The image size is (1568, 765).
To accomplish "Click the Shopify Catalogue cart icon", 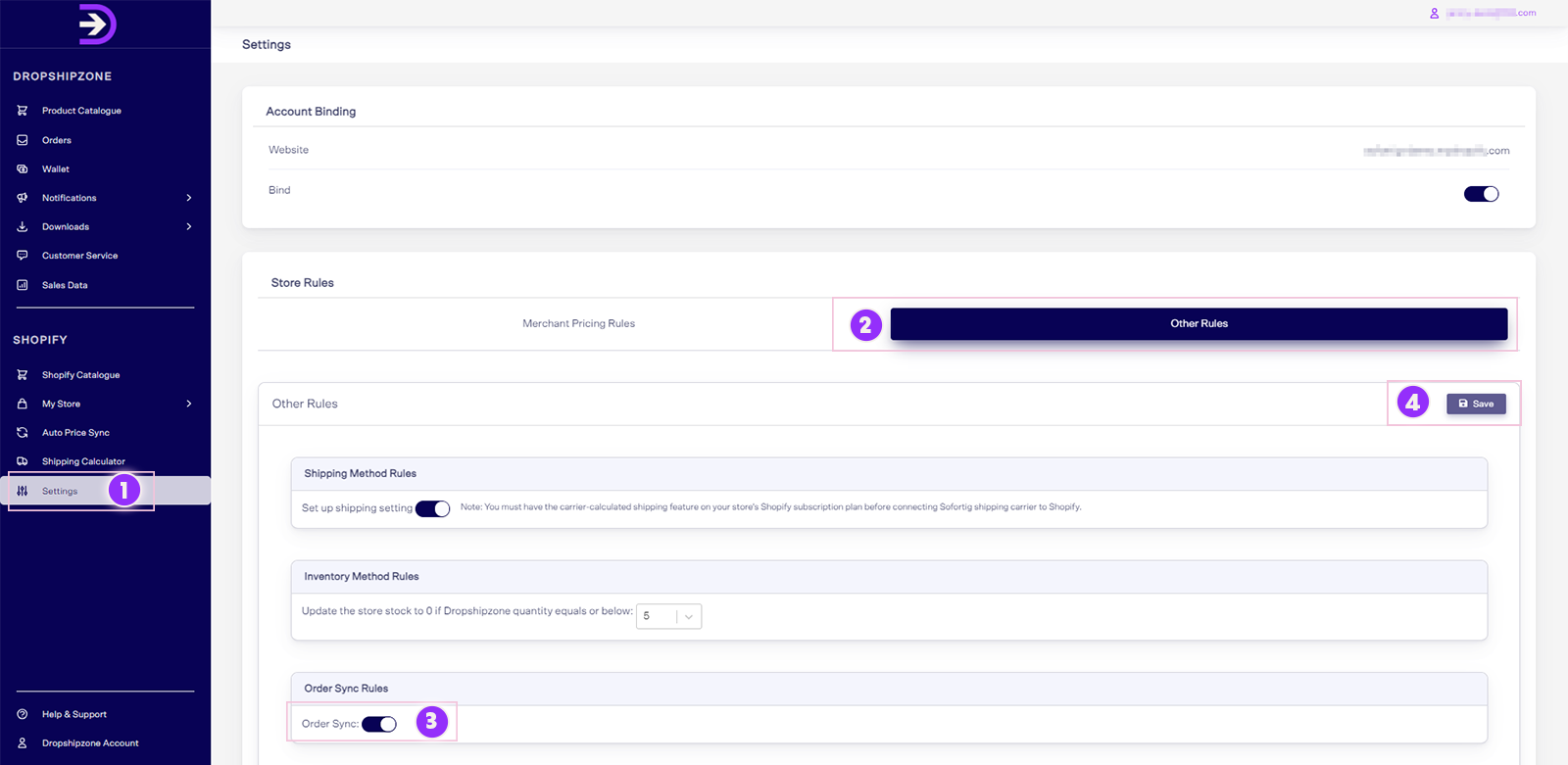I will pos(23,375).
